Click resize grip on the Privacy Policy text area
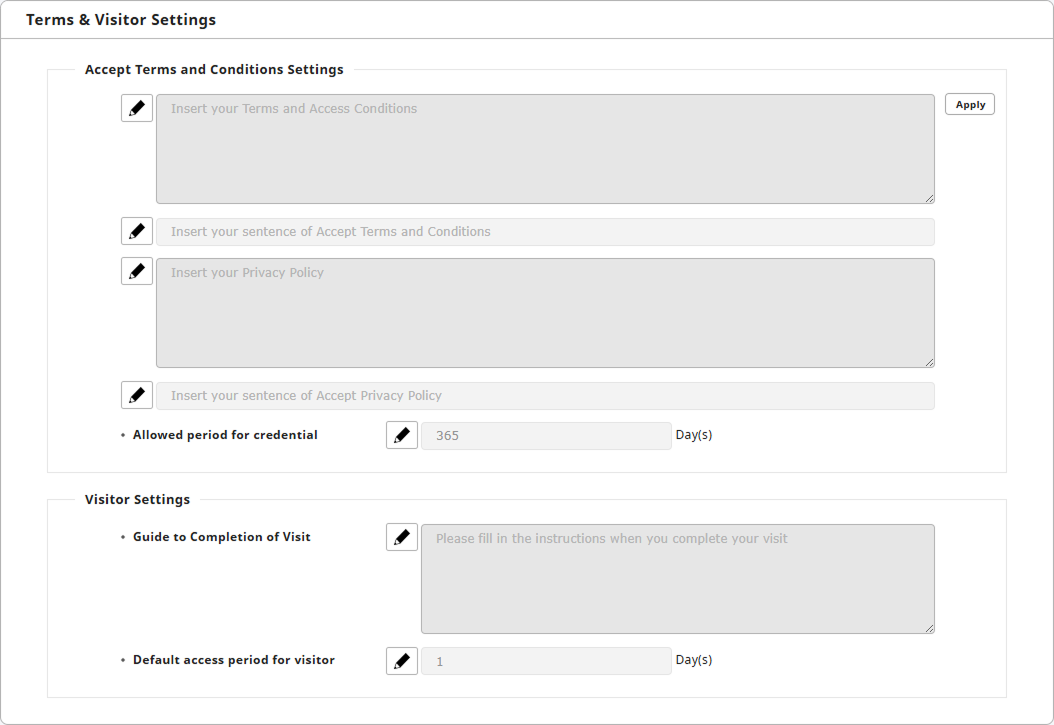1054x725 pixels. point(929,362)
